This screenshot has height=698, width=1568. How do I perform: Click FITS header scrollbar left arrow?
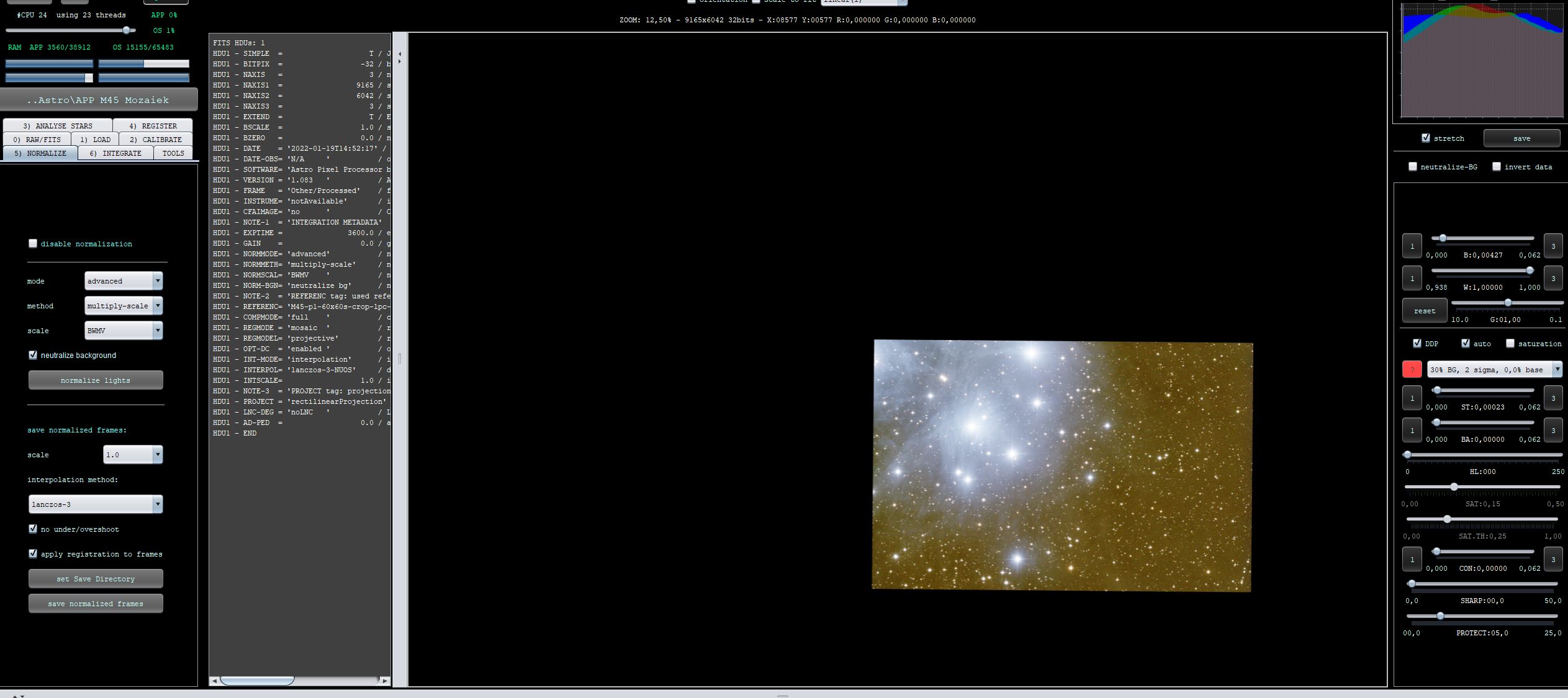coord(215,681)
